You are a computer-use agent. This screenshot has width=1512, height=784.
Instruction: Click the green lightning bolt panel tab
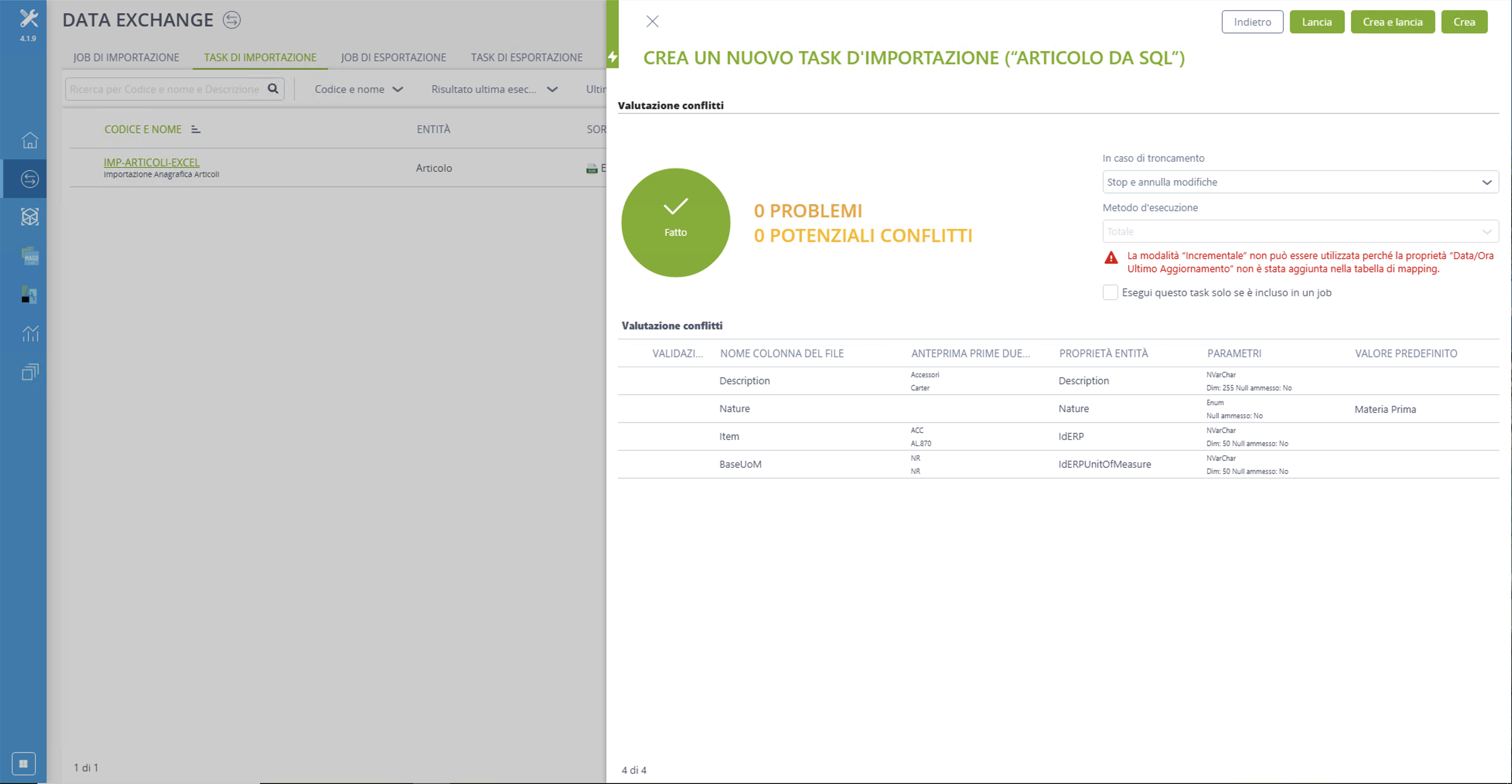pyautogui.click(x=612, y=57)
